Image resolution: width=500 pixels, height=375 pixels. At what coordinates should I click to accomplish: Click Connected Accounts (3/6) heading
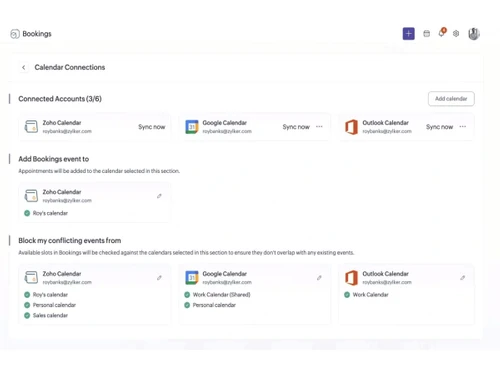[60, 99]
